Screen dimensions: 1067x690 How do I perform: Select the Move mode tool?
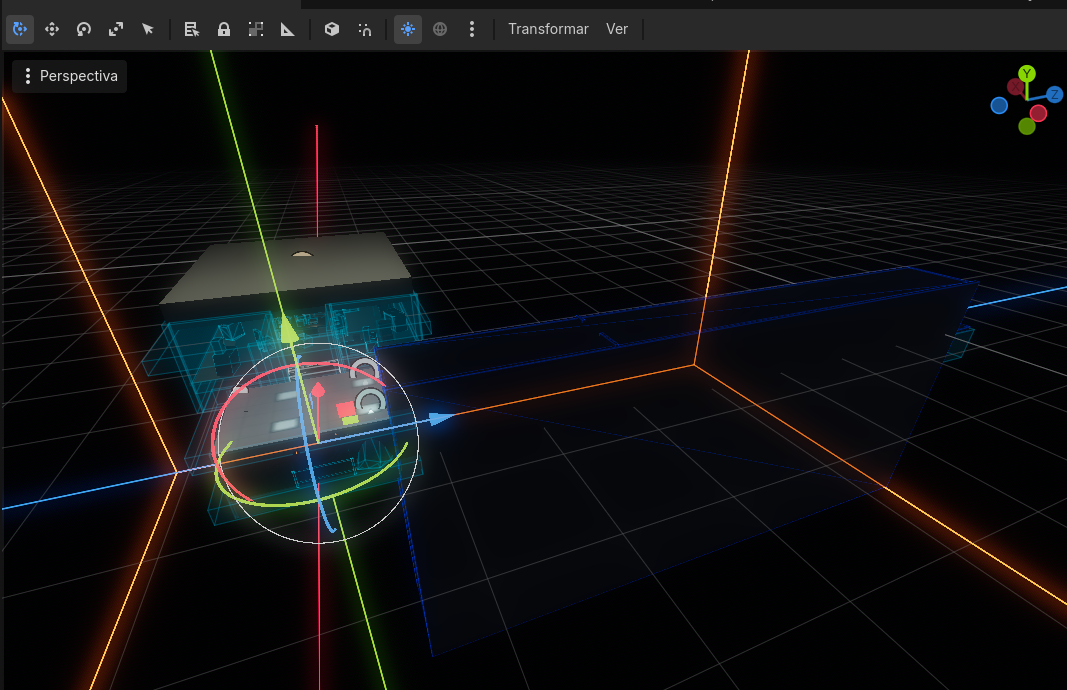(52, 29)
